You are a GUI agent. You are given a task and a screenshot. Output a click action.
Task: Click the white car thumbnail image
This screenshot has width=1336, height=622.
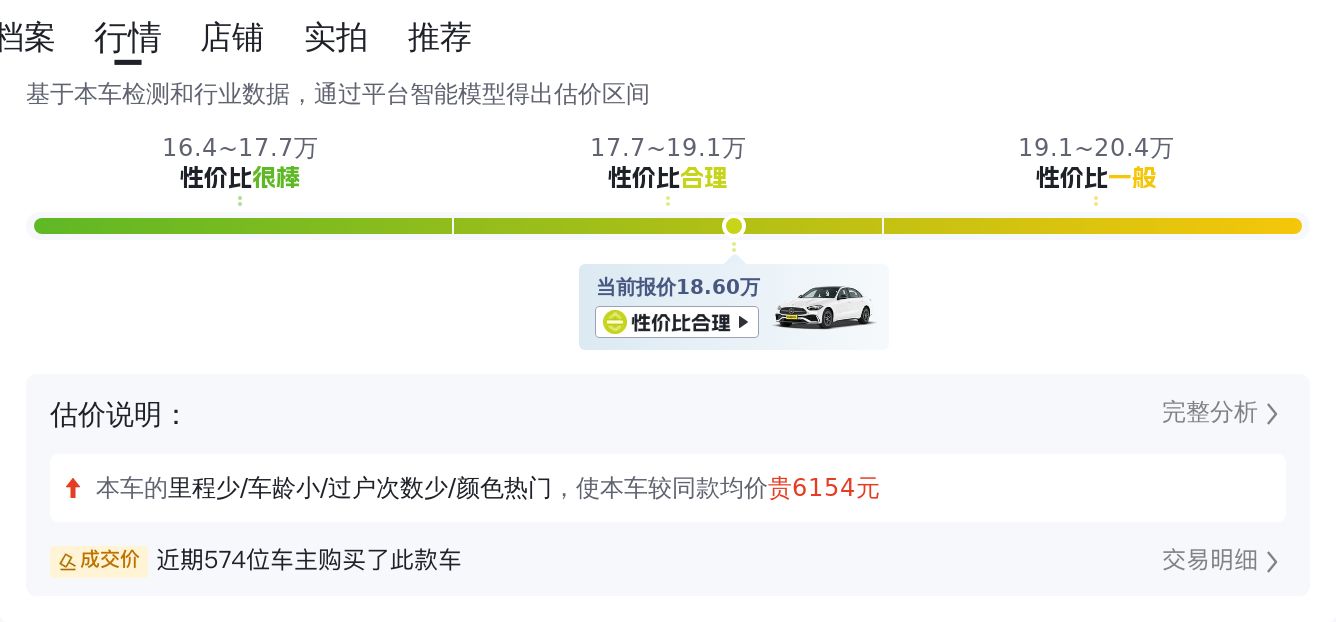tap(824, 306)
